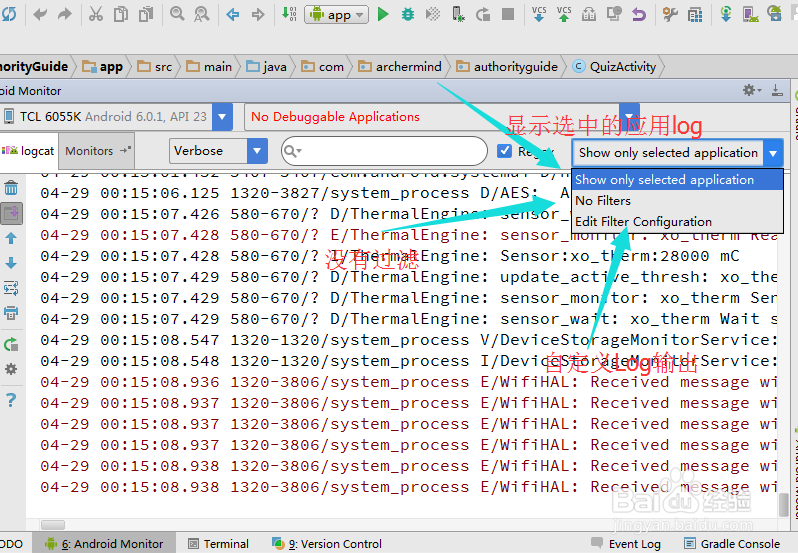Open Find using the magnifier icon
This screenshot has height=553, width=798.
[x=177, y=14]
